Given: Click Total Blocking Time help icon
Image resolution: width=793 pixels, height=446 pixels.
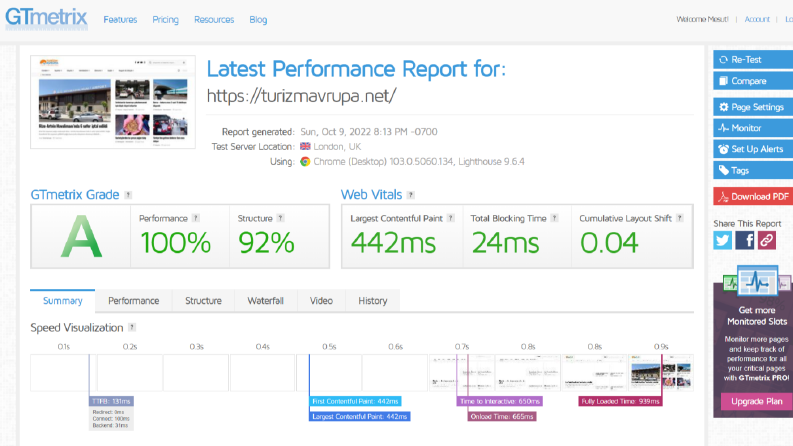Looking at the screenshot, I should coord(555,218).
